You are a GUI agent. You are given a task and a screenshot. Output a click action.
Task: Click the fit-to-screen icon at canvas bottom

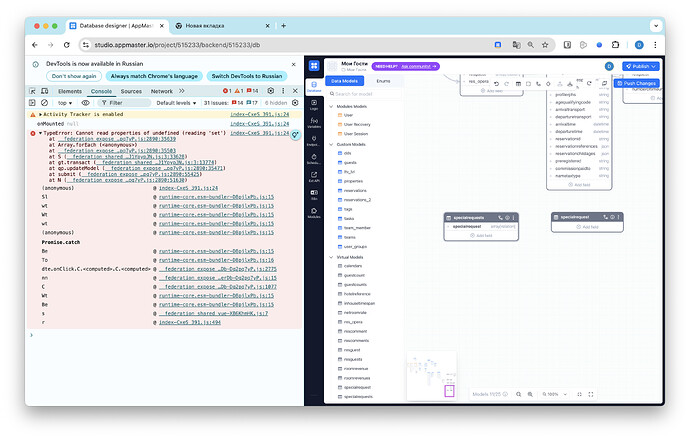(579, 394)
